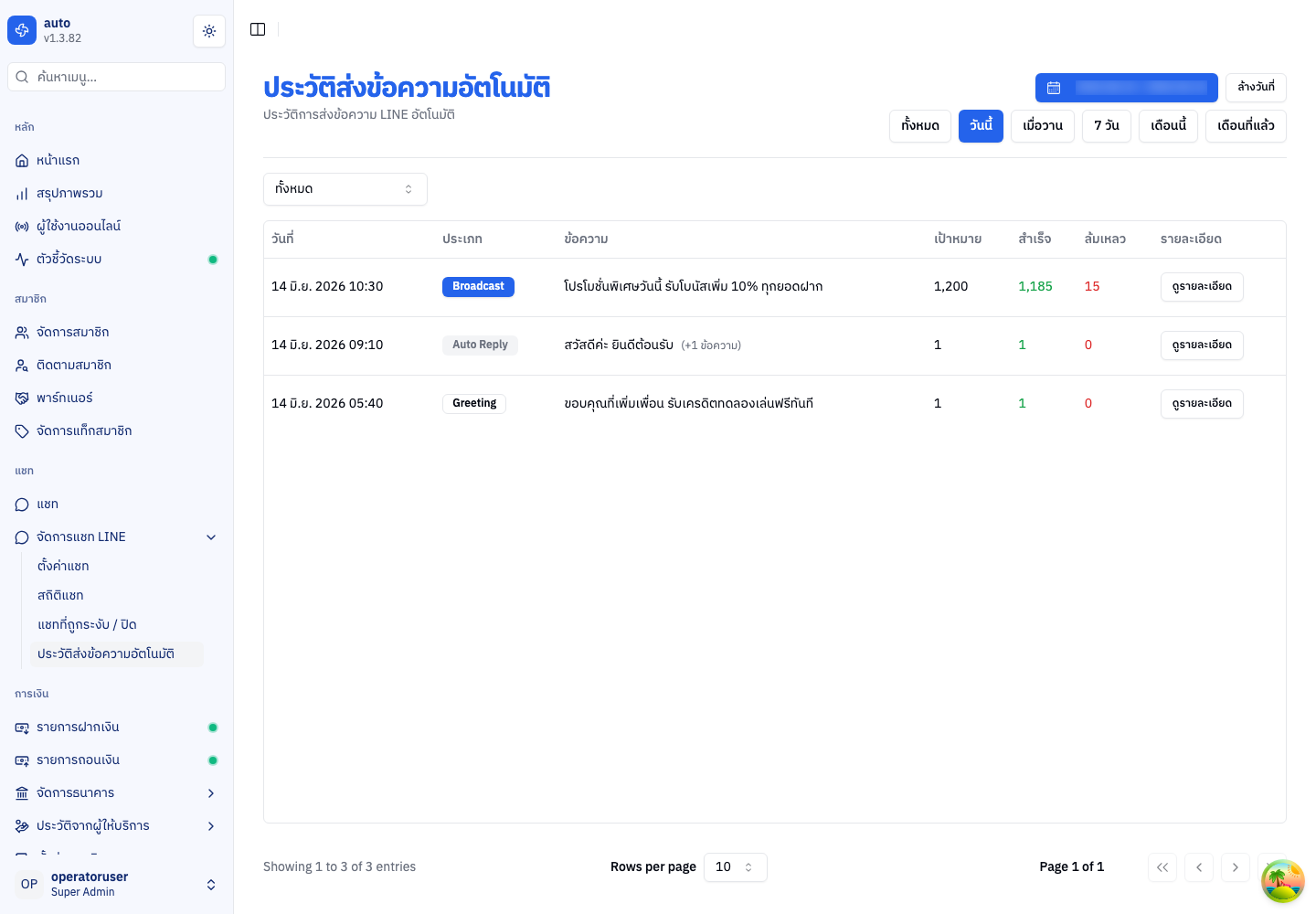This screenshot has height=914, width=1316.
Task: Select วันนี้ today filter tab
Action: pos(981,126)
